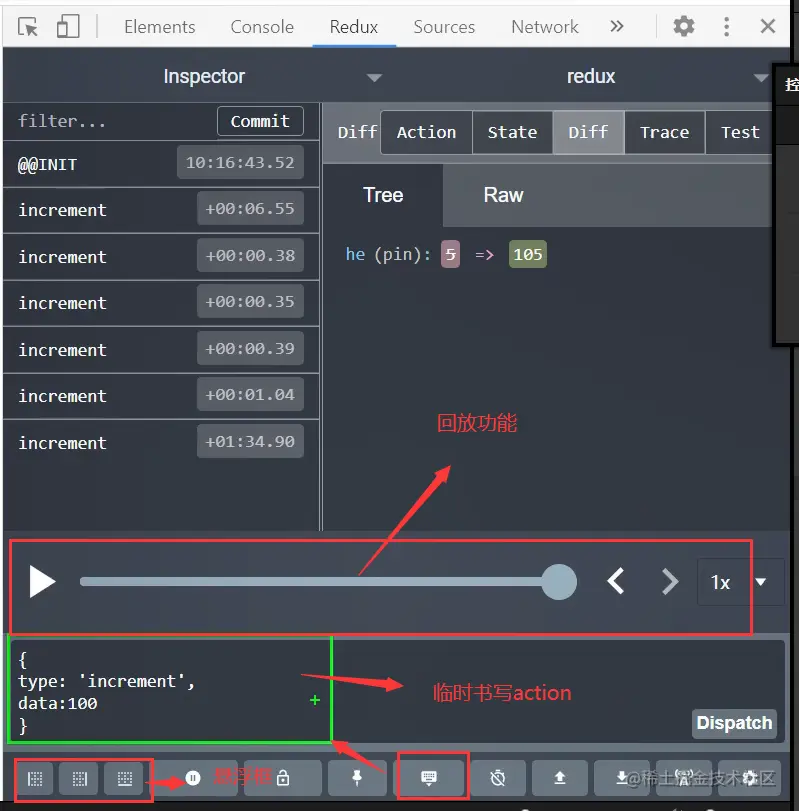The width and height of the screenshot is (799, 811).
Task: Lock changes with the padlock icon
Action: [283, 778]
